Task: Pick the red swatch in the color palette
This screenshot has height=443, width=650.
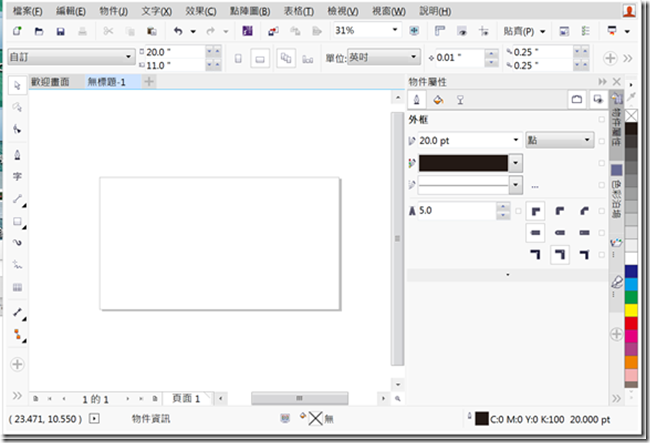Action: coord(631,323)
